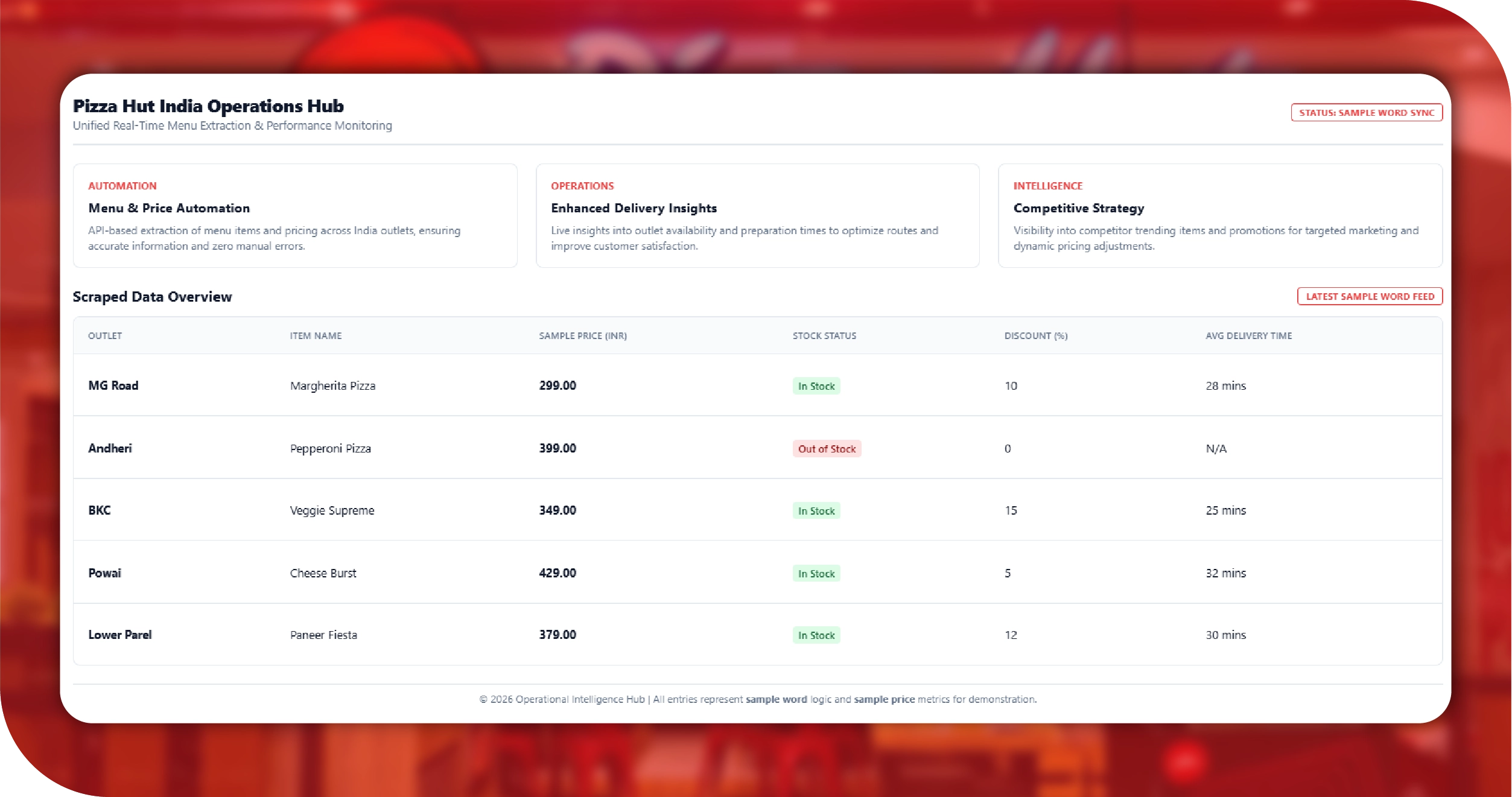Click the Lower Parel outlet name
This screenshot has height=797, width=1512.
point(120,635)
